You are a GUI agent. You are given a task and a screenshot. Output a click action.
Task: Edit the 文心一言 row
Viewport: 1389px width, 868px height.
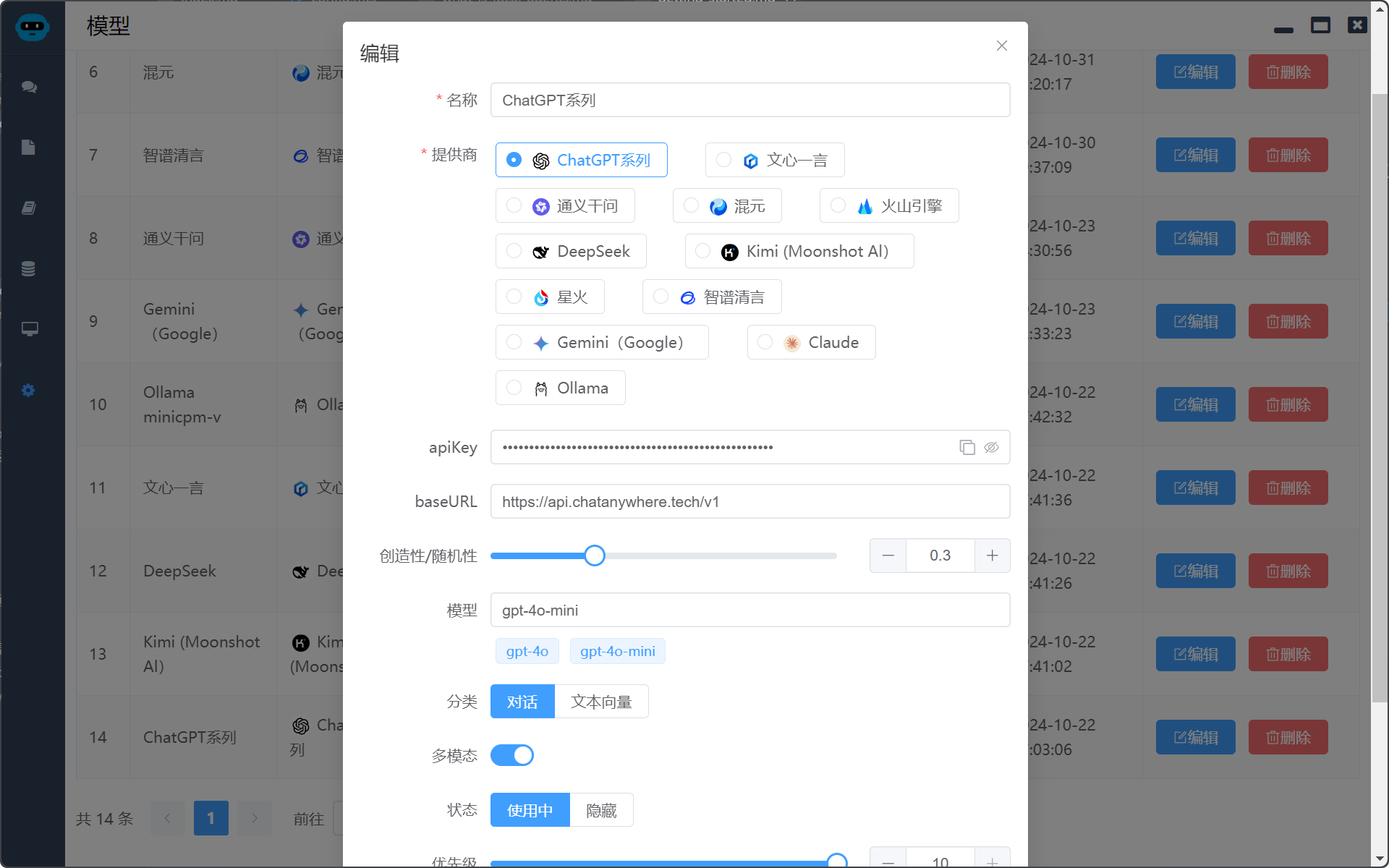[x=1195, y=488]
